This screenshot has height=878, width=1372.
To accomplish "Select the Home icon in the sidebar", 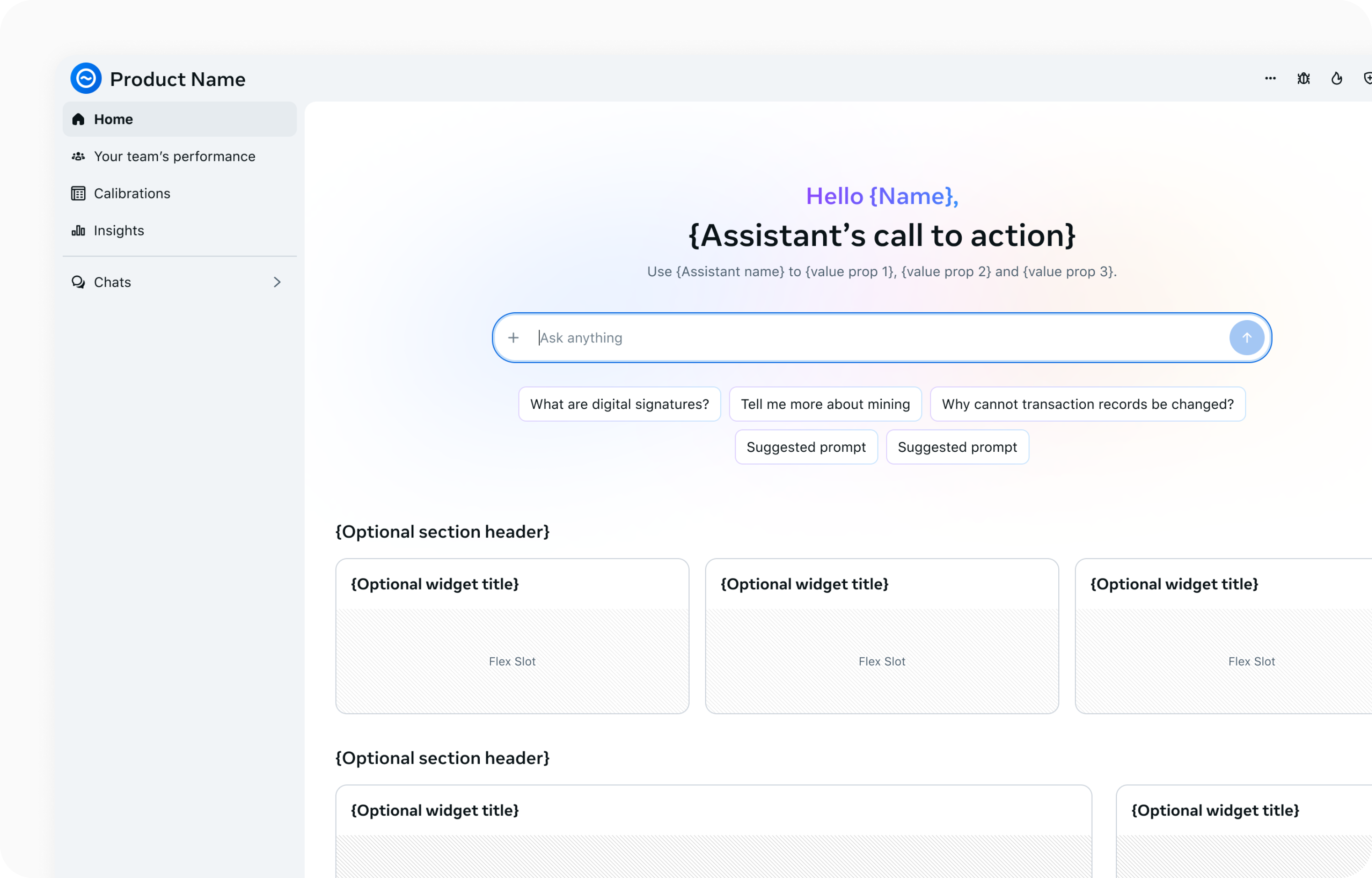I will coord(78,119).
